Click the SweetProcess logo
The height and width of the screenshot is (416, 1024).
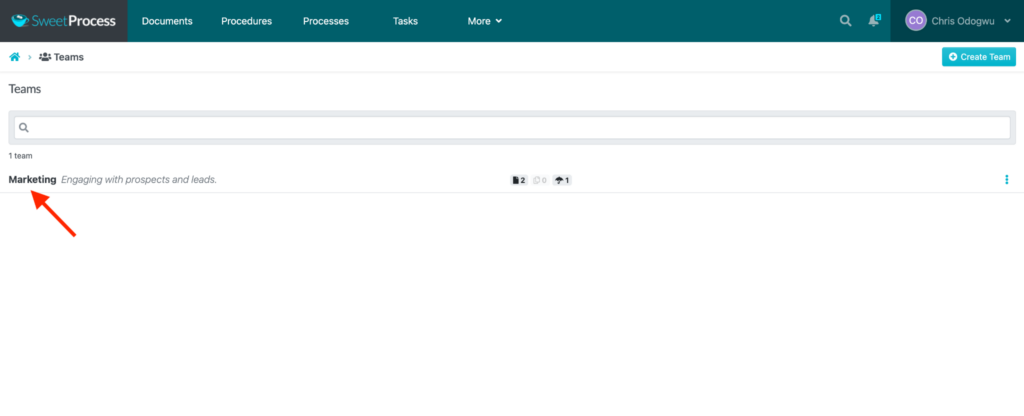tap(63, 21)
